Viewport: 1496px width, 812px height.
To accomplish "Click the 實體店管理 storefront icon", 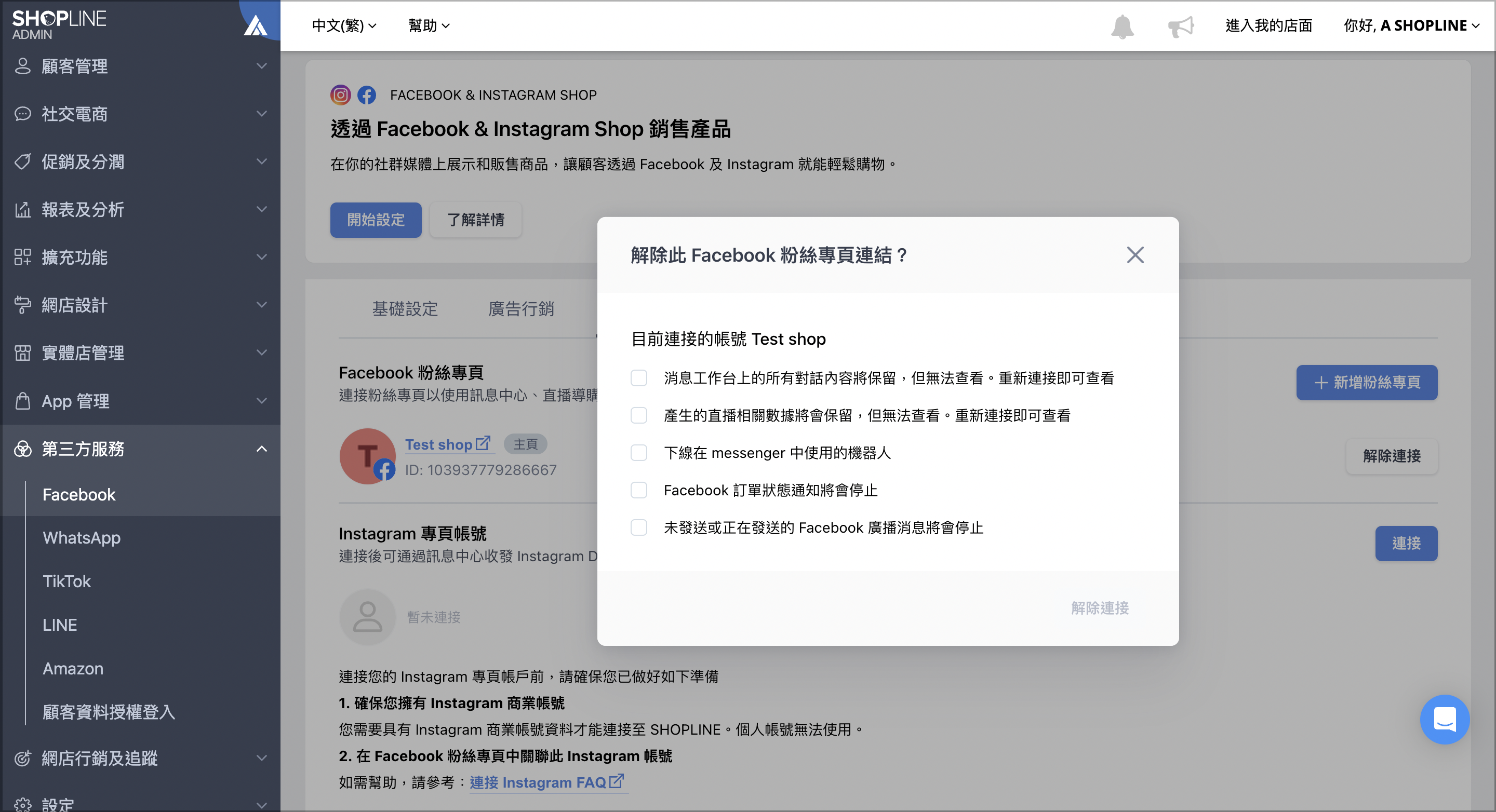I will point(23,353).
